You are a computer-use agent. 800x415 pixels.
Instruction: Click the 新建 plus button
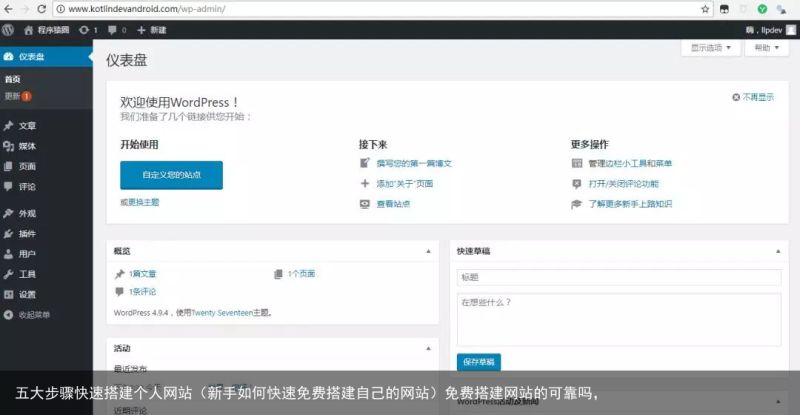[x=152, y=30]
